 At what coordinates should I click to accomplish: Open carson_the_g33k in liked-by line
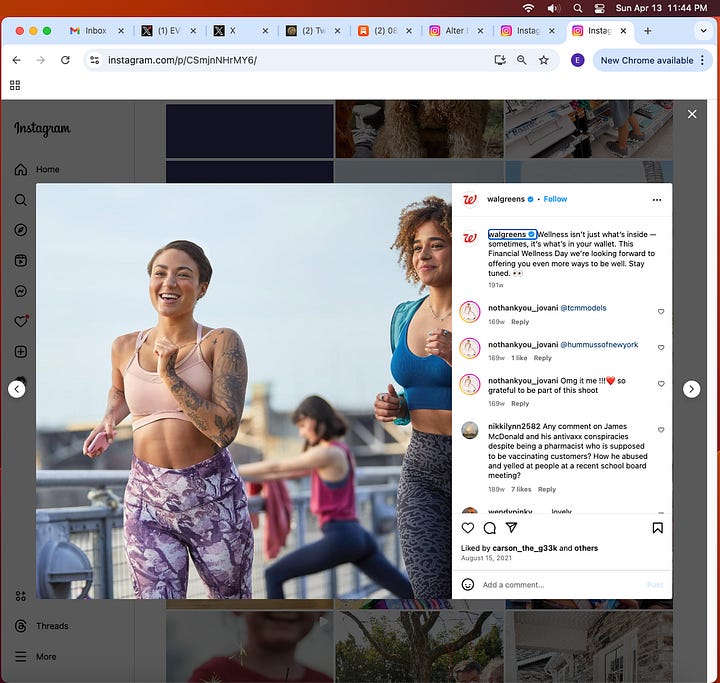tap(524, 548)
